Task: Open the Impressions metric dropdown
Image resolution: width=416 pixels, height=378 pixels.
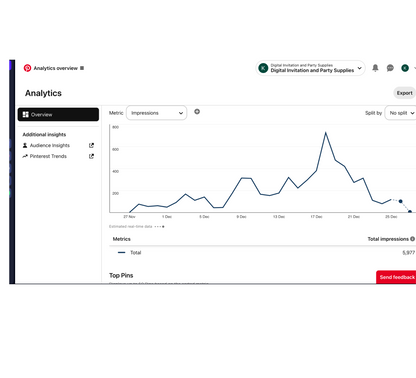Action: (157, 113)
